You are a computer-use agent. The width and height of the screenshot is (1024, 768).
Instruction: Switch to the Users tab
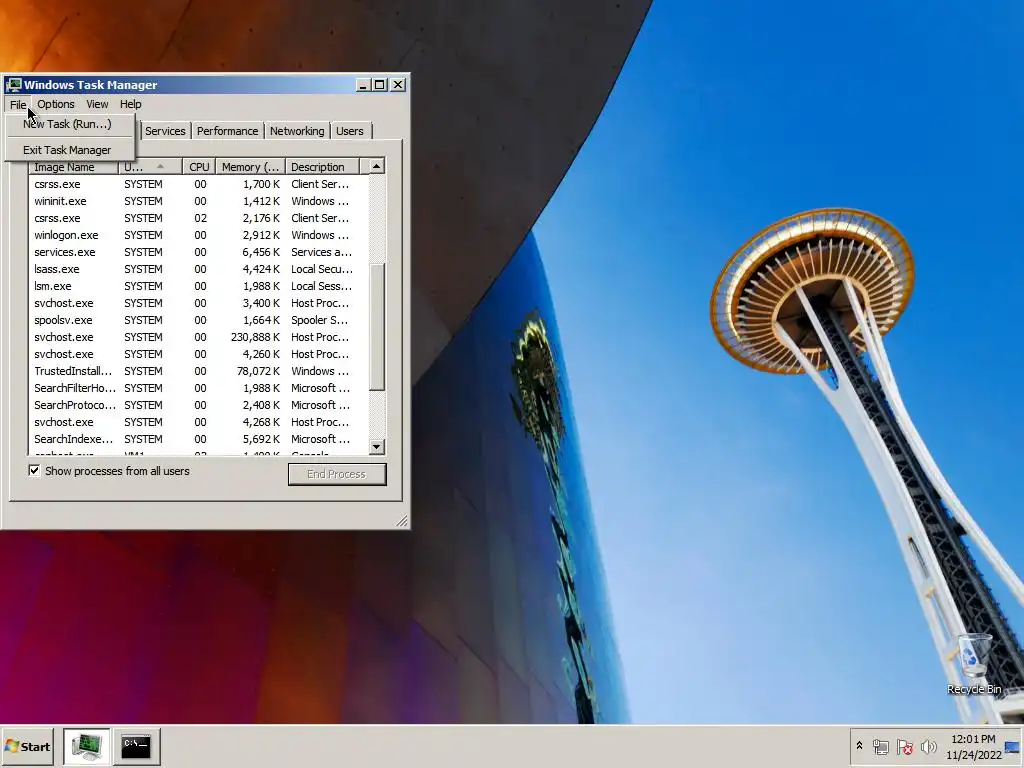click(x=350, y=131)
